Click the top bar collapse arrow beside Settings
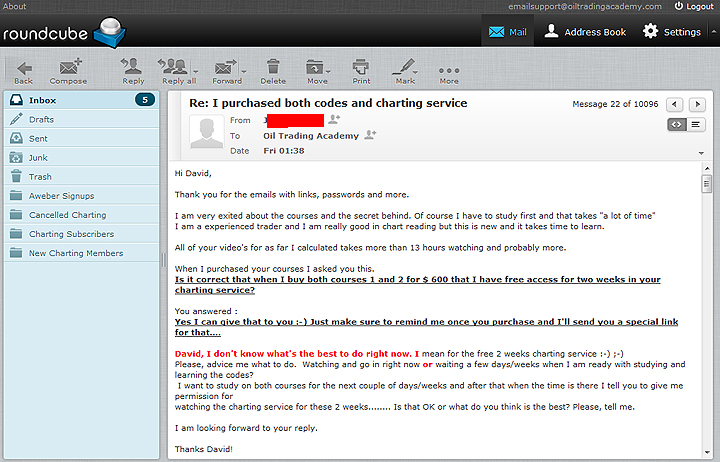 tap(714, 32)
